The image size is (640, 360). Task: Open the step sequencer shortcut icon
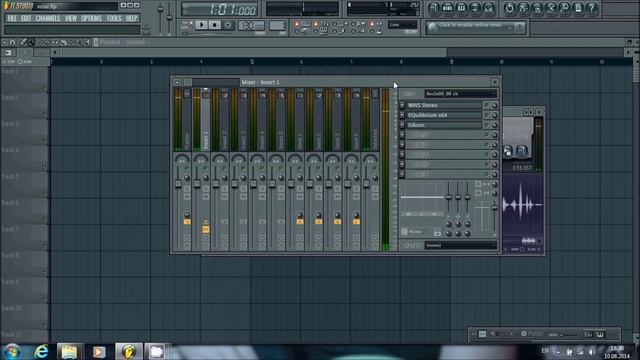tap(447, 8)
